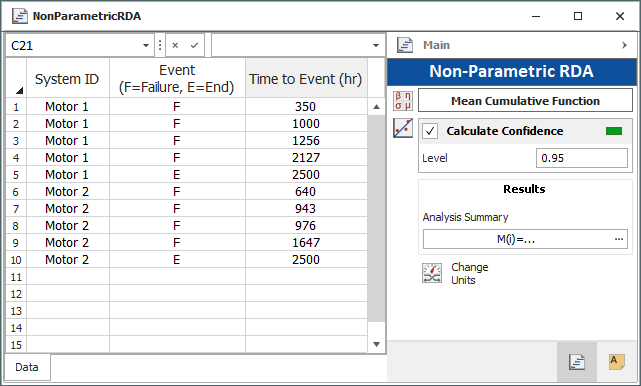641x386 pixels.
Task: Click the Change Units icon
Action: 432,273
